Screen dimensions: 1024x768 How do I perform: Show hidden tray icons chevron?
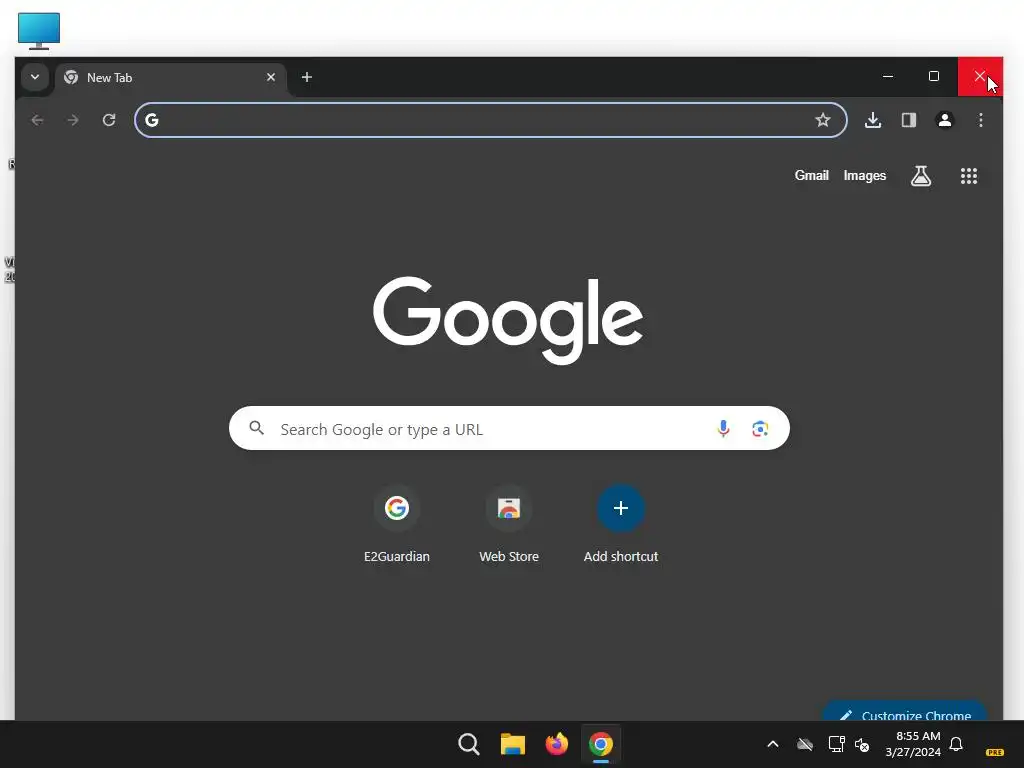tap(773, 744)
